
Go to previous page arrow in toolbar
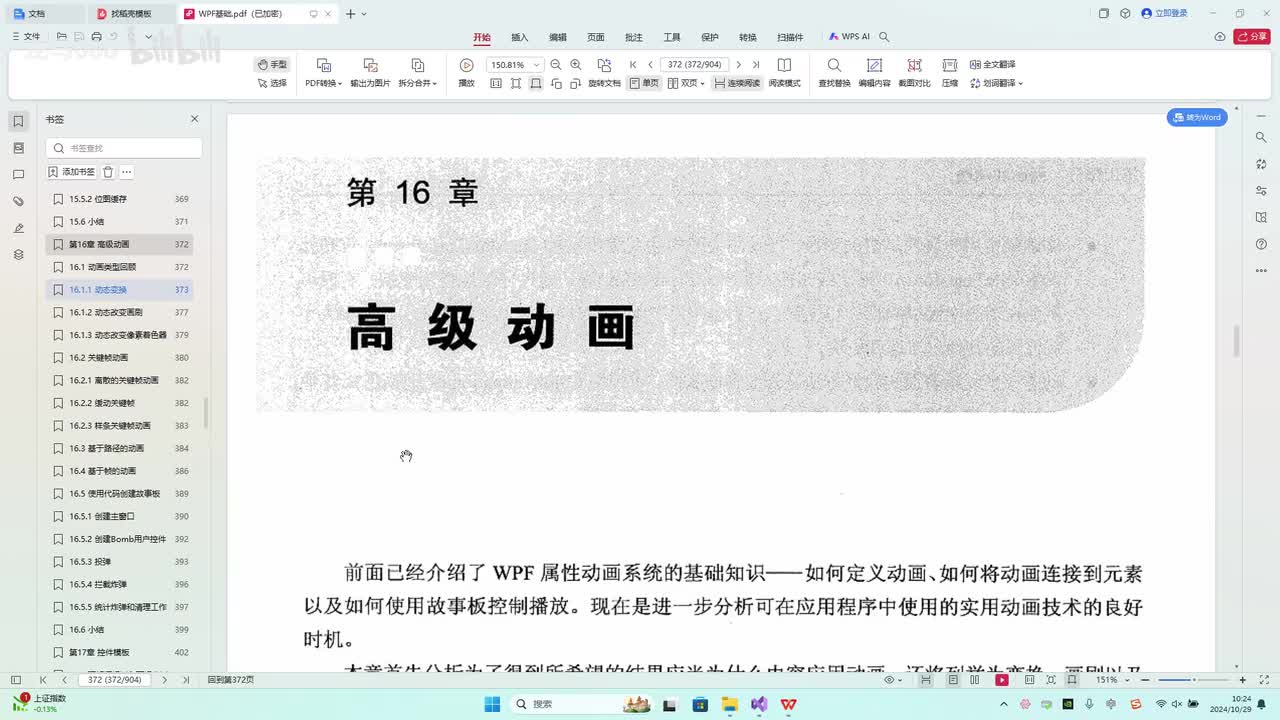coord(650,65)
